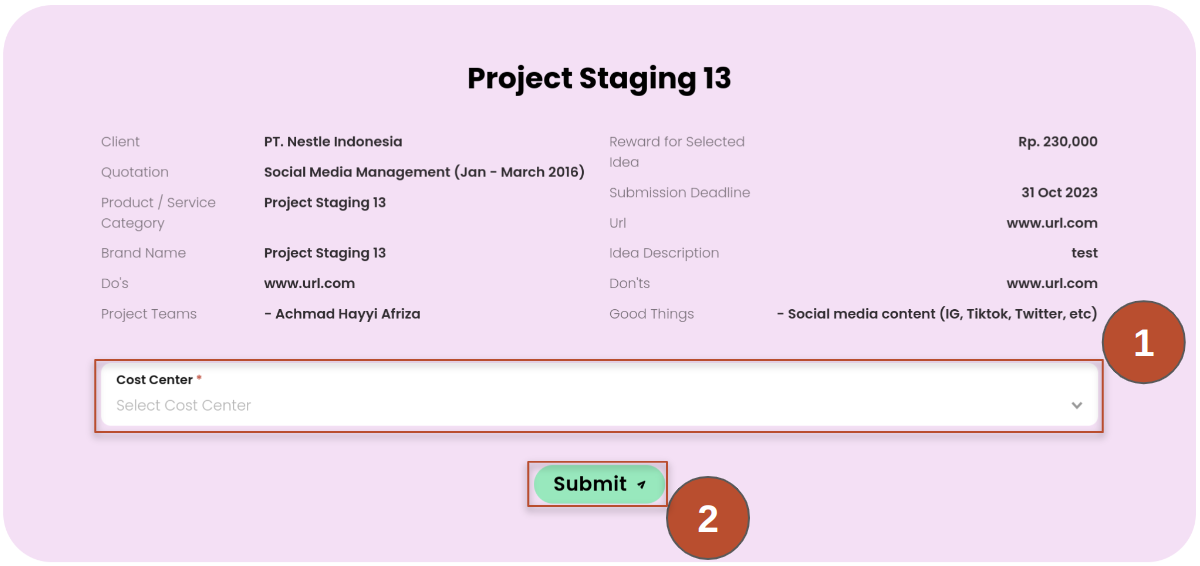Click the Social Media Management quotation text
Image resolution: width=1200 pixels, height=566 pixels.
pyautogui.click(x=424, y=172)
